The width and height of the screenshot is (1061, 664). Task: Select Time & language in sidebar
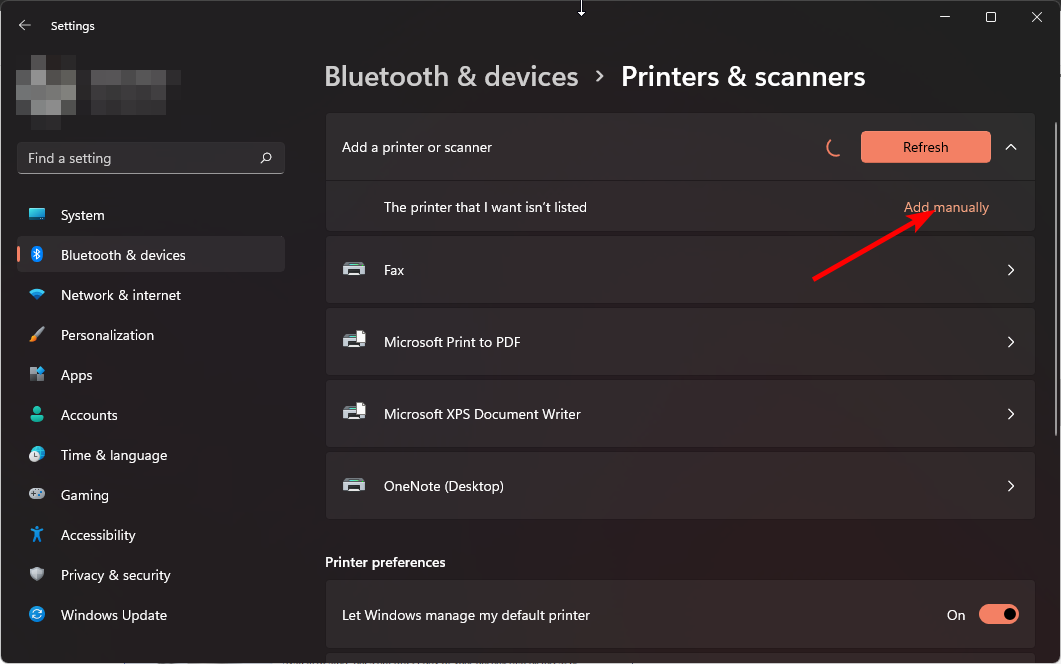tap(114, 455)
